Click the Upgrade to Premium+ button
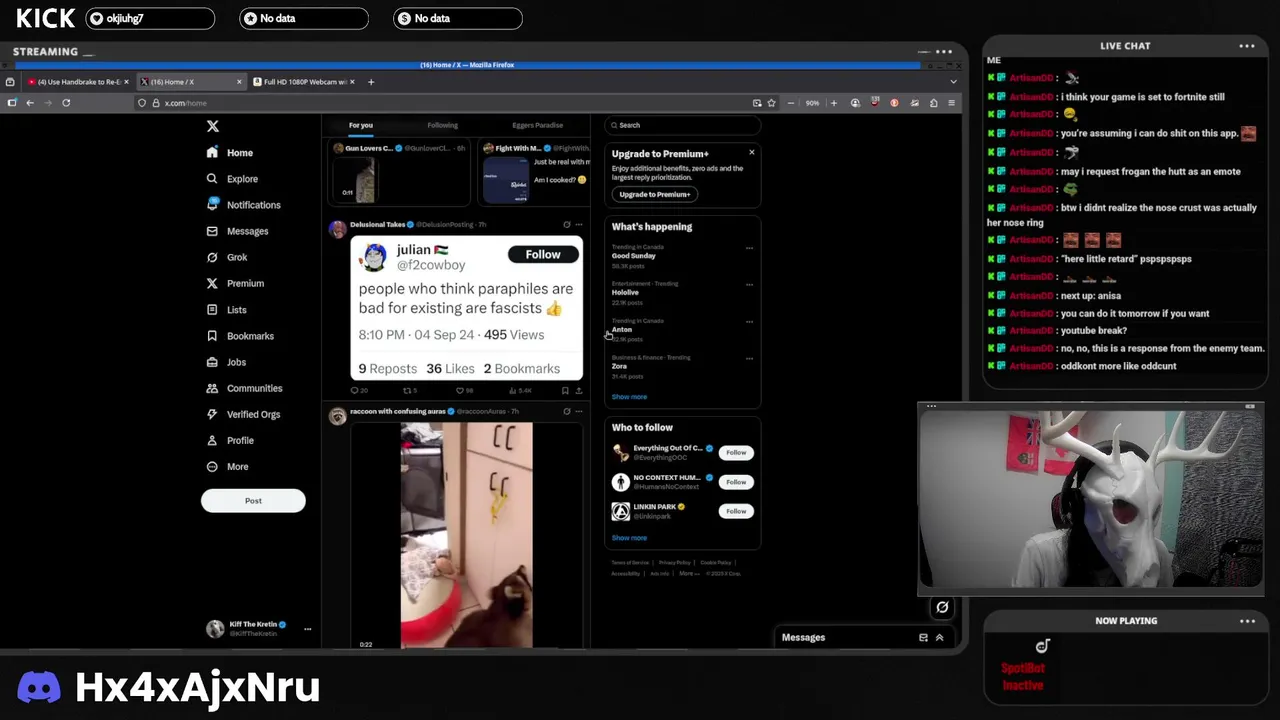The image size is (1280, 720). coord(654,194)
